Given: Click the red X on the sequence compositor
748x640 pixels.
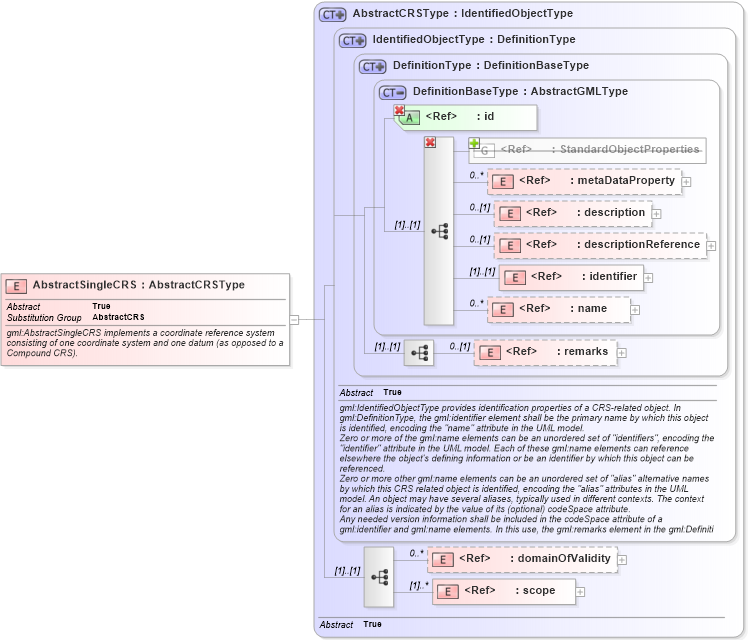Looking at the screenshot, I should 430,142.
